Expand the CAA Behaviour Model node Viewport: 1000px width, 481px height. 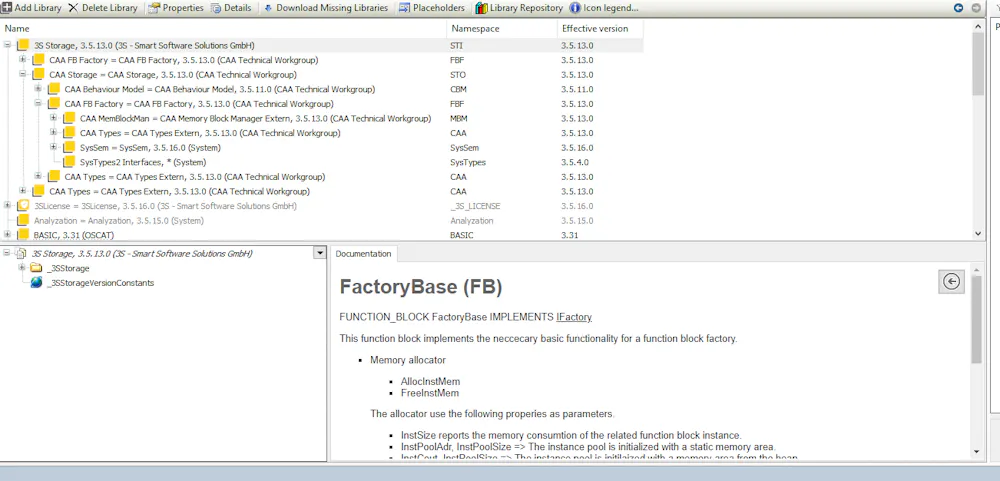click(38, 89)
